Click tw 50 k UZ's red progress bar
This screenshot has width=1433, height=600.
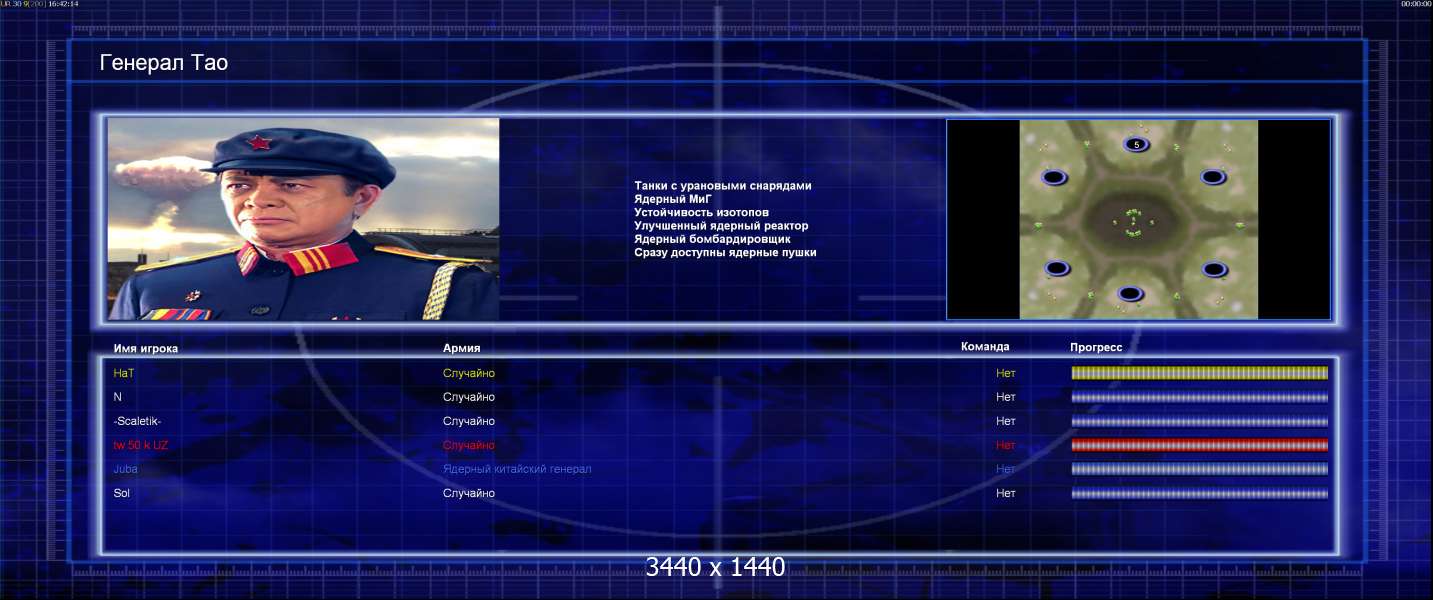[1200, 445]
